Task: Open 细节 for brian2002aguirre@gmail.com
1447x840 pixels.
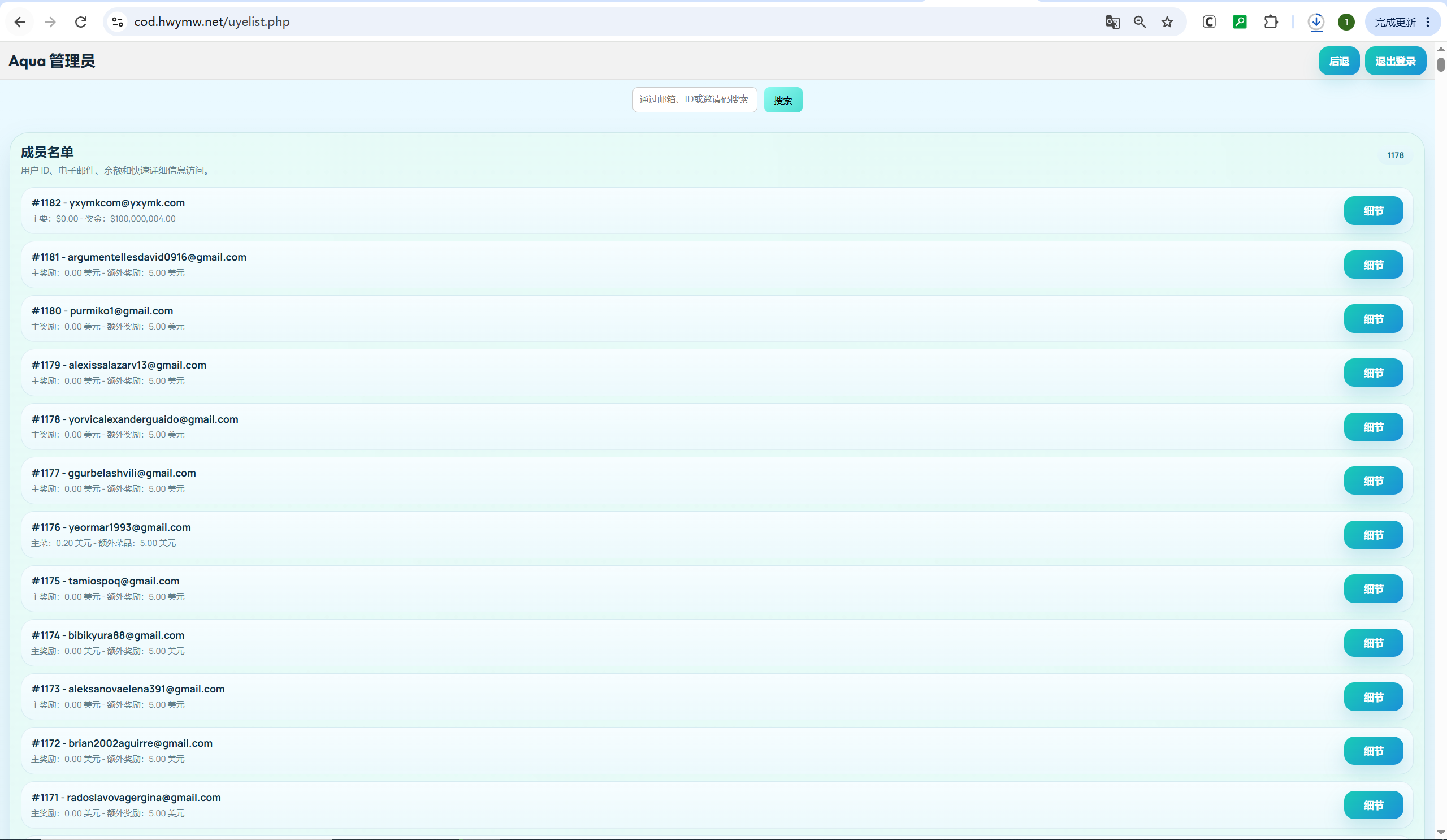Action: point(1374,751)
